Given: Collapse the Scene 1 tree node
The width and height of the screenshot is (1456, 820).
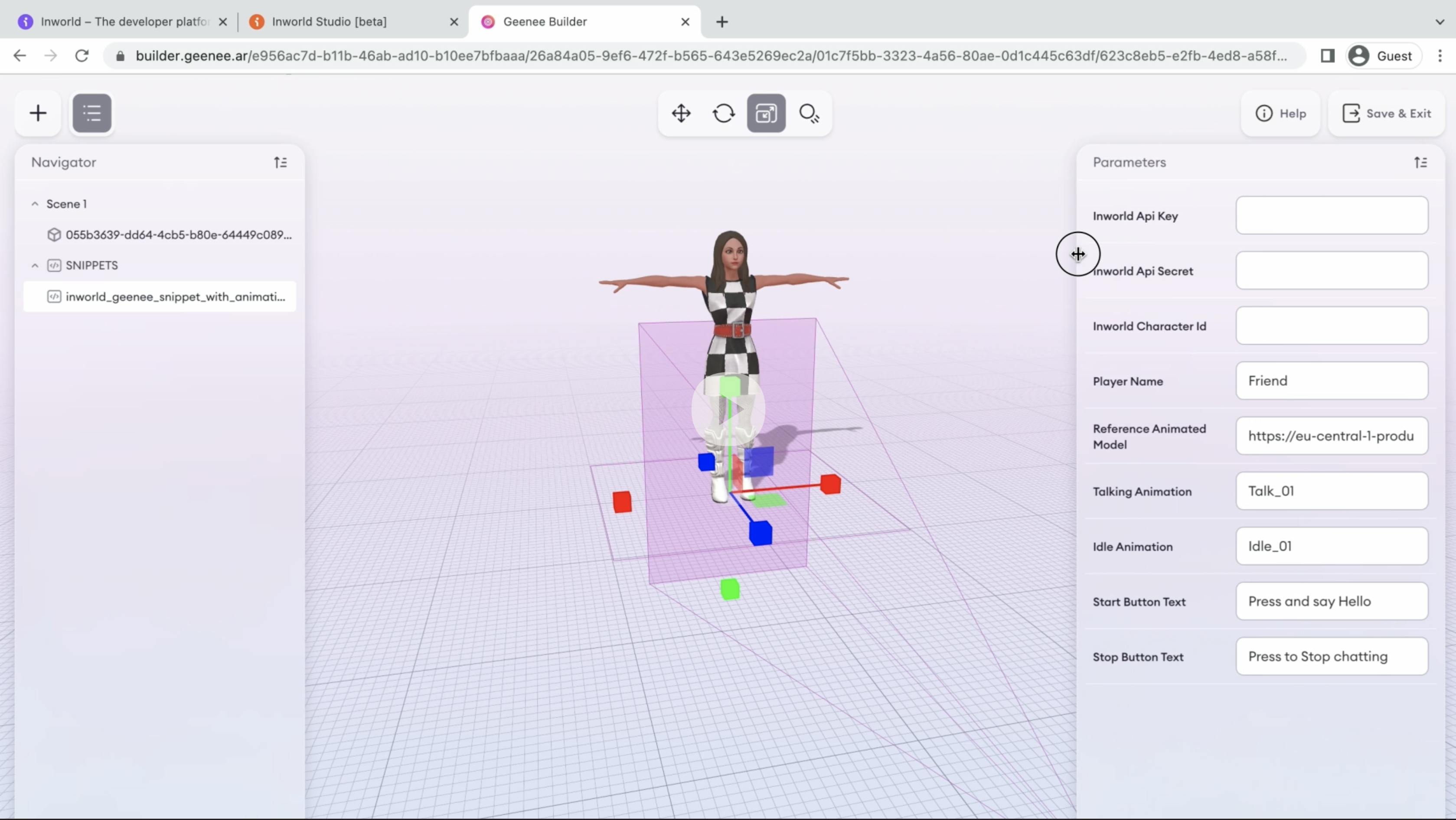Looking at the screenshot, I should point(35,204).
